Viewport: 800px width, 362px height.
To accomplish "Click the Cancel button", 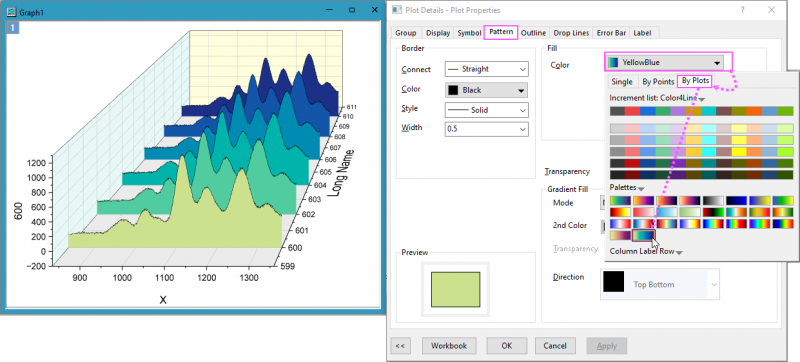I will tap(555, 346).
